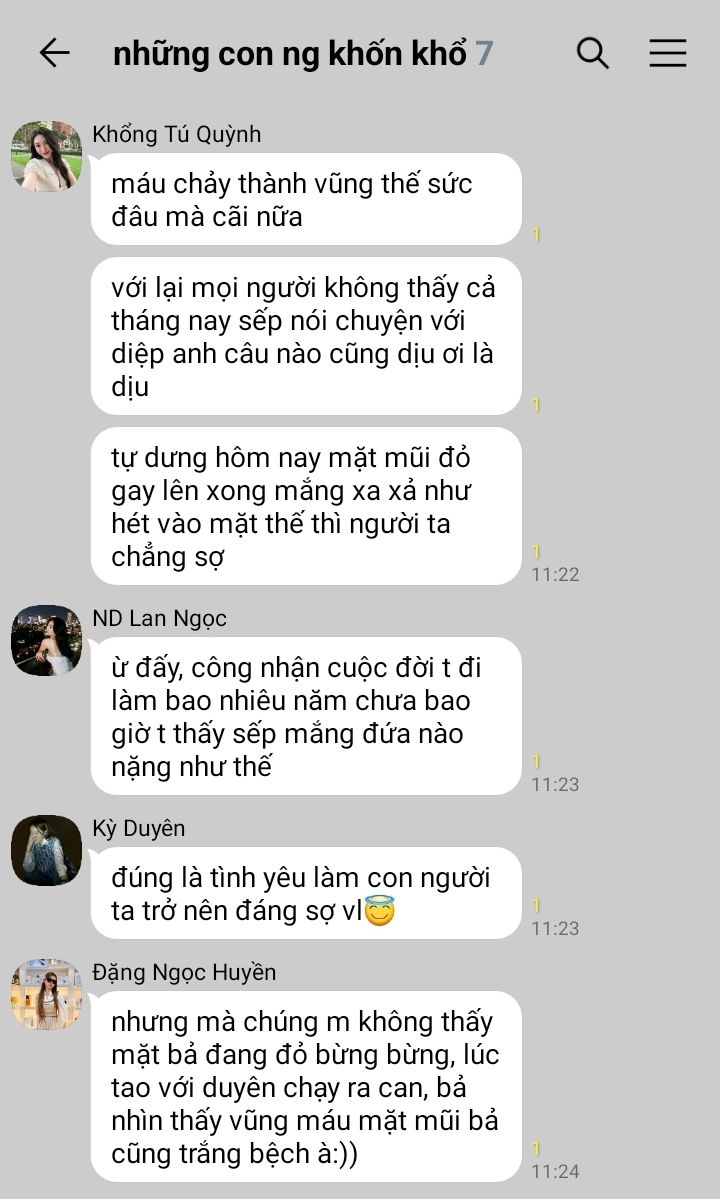Tap message starting "tự dưng hôm nay"
This screenshot has width=720, height=1199.
(306, 506)
